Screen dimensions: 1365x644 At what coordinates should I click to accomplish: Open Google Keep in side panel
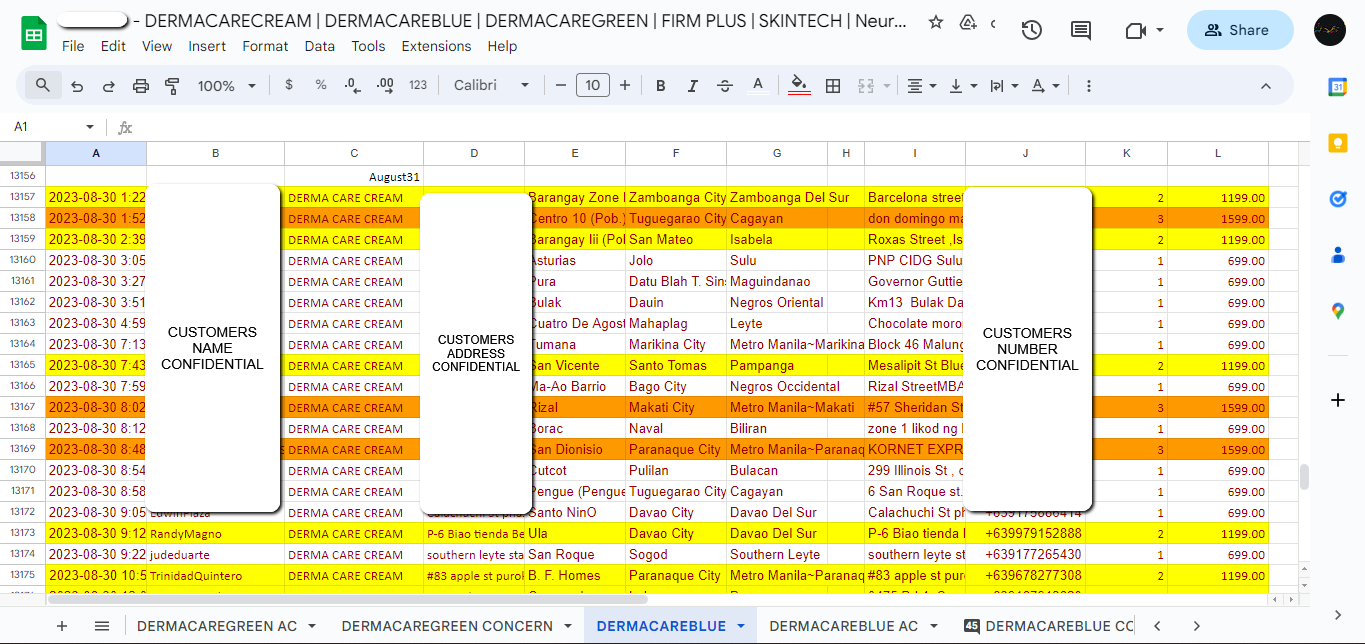[x=1338, y=143]
